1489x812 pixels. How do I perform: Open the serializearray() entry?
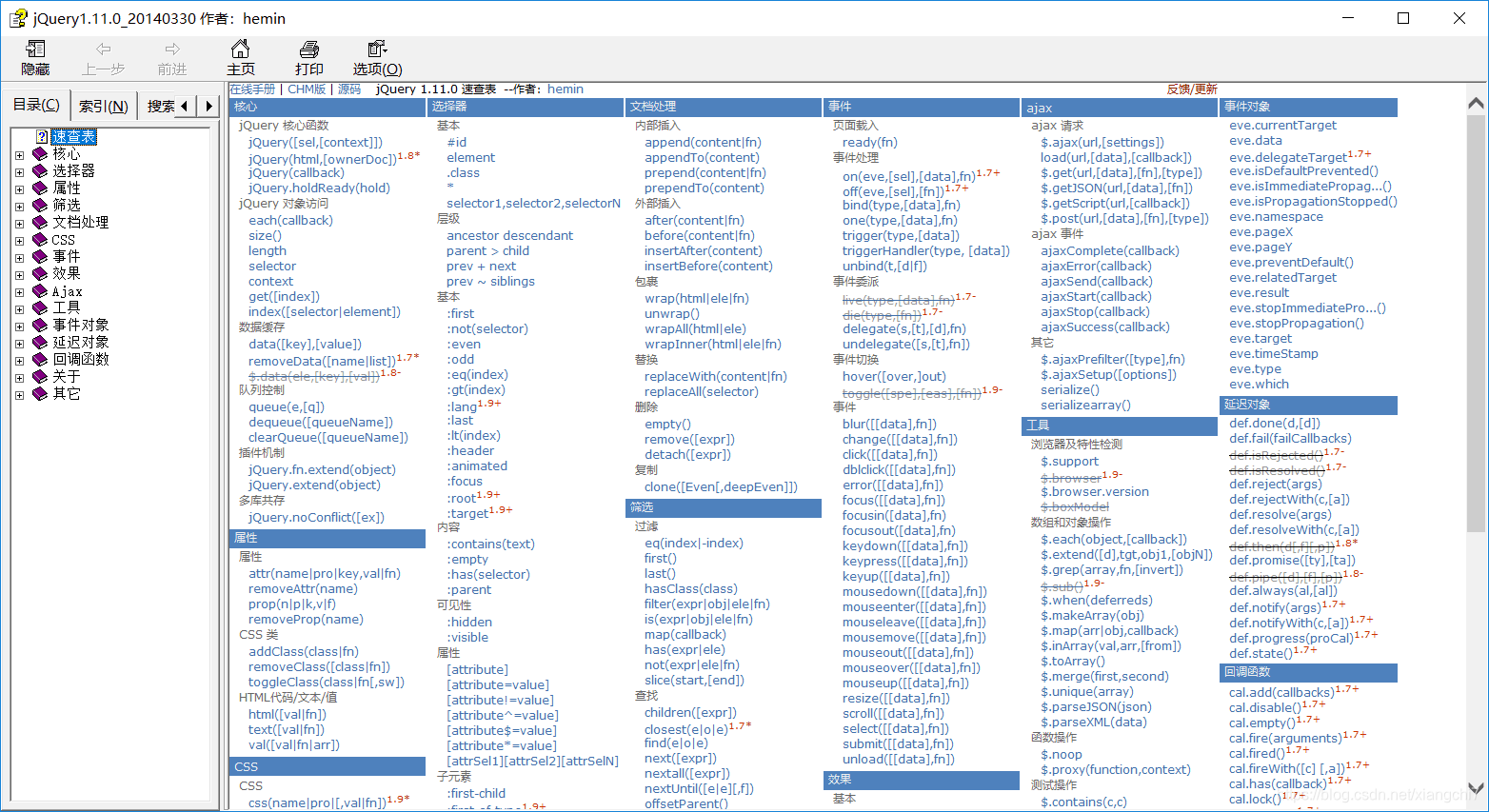coord(1085,406)
